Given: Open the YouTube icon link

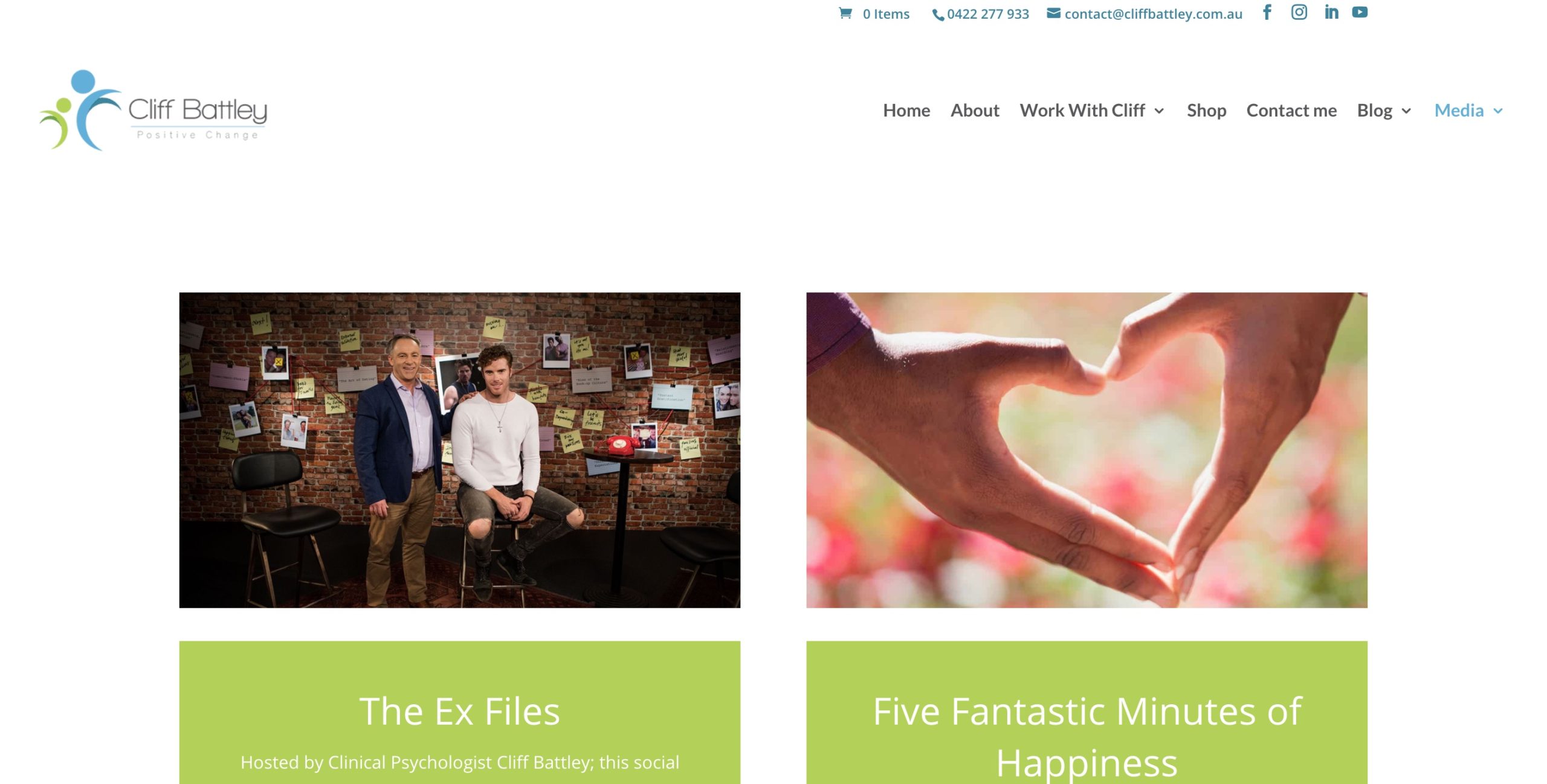Looking at the screenshot, I should [1360, 12].
